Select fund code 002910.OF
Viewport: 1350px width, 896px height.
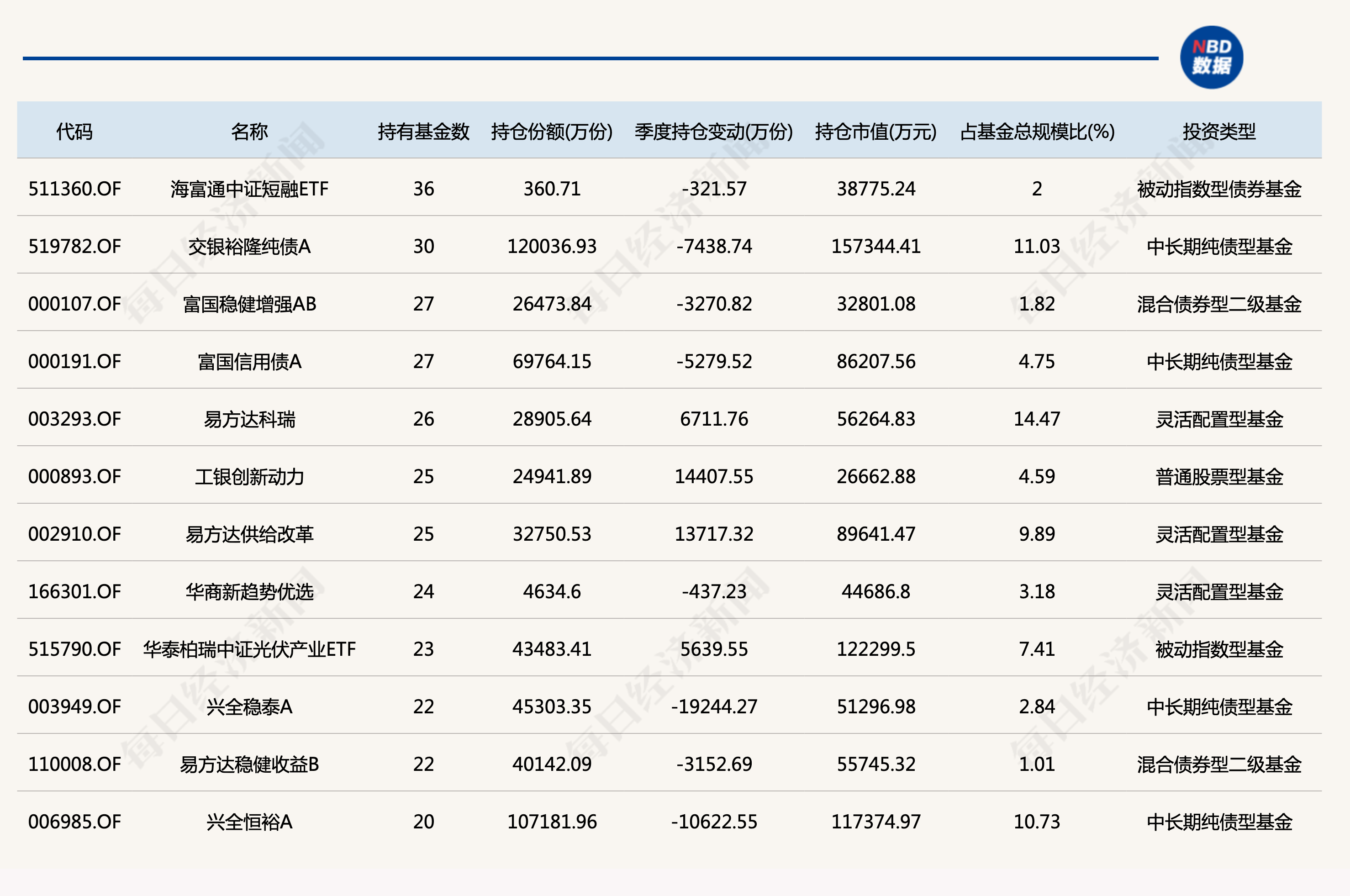[x=75, y=534]
